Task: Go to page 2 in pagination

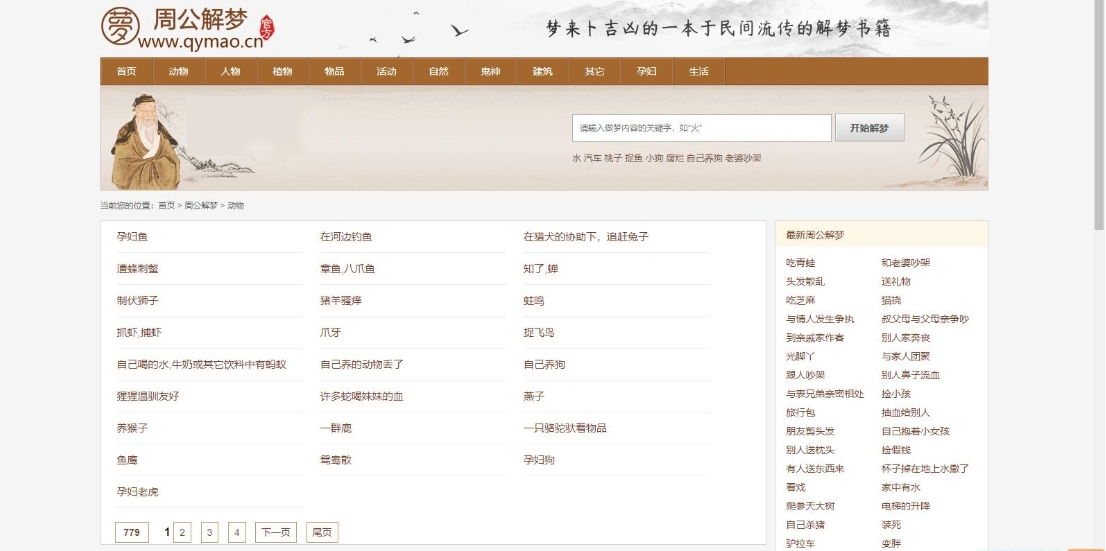Action: tap(182, 533)
